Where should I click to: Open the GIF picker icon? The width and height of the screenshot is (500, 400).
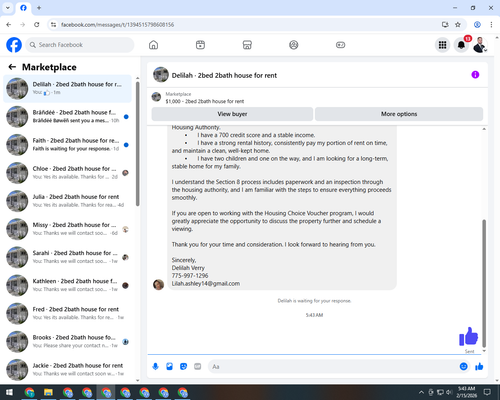(198, 367)
